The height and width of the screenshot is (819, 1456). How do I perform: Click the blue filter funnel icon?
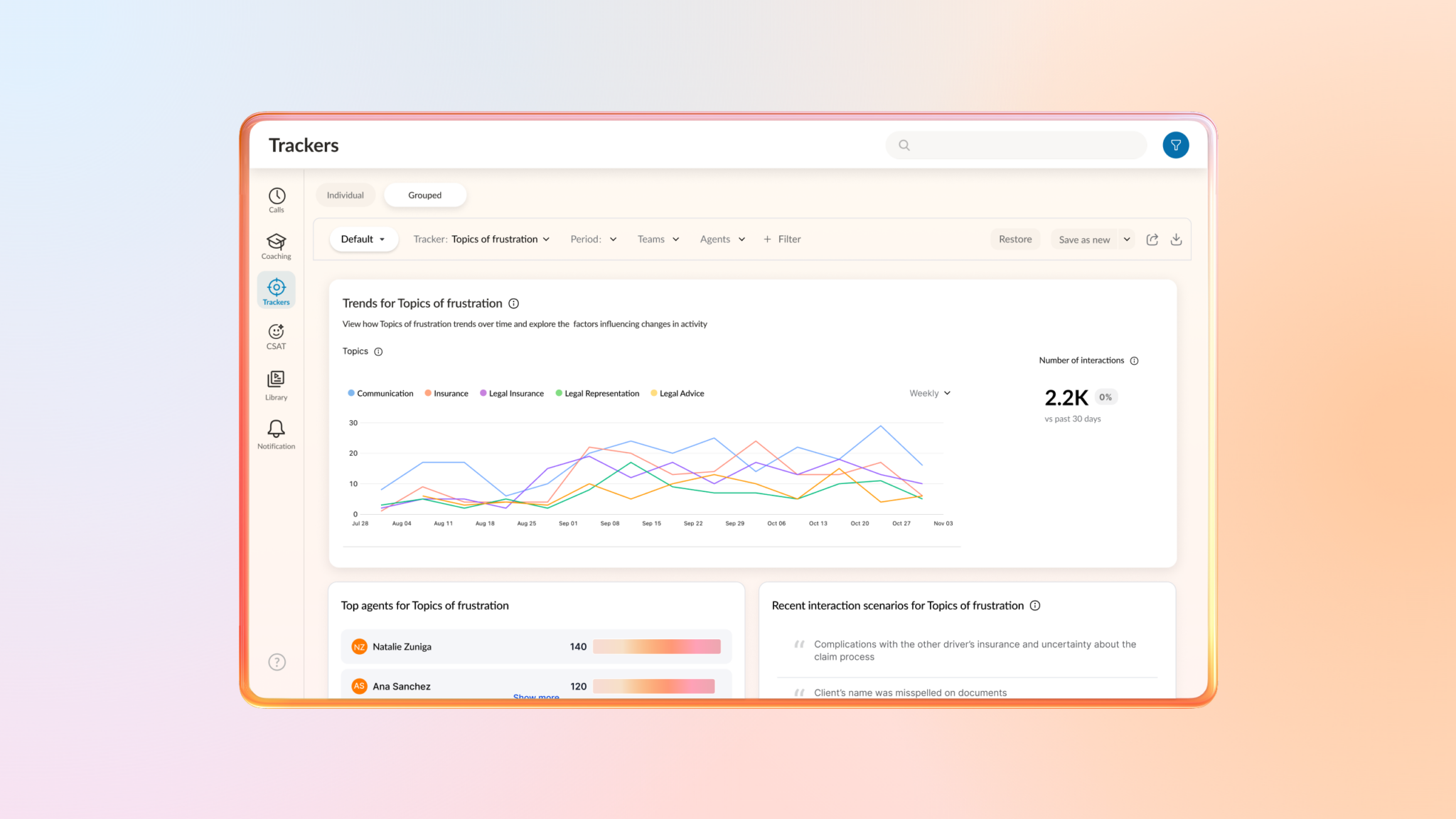click(x=1176, y=145)
